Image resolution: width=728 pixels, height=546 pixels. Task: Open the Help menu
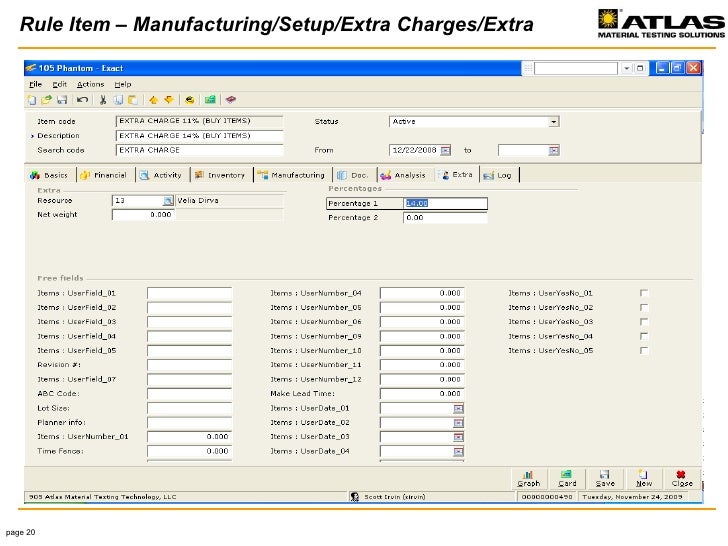pyautogui.click(x=123, y=84)
